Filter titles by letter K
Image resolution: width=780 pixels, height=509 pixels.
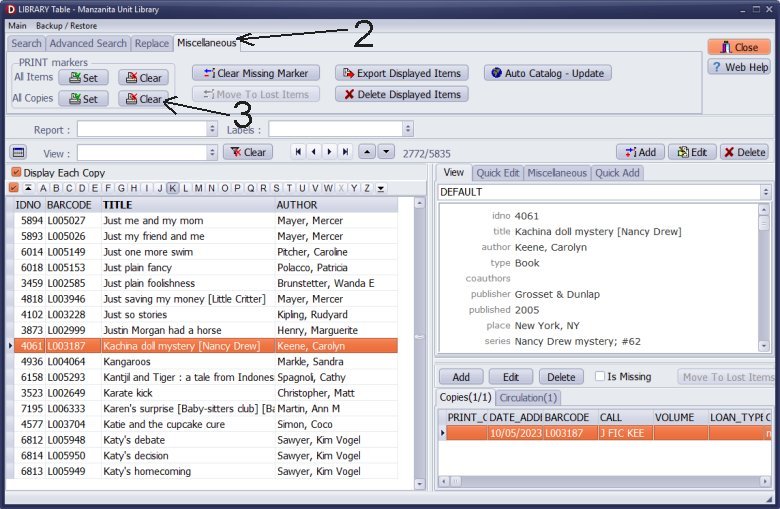pyautogui.click(x=172, y=188)
